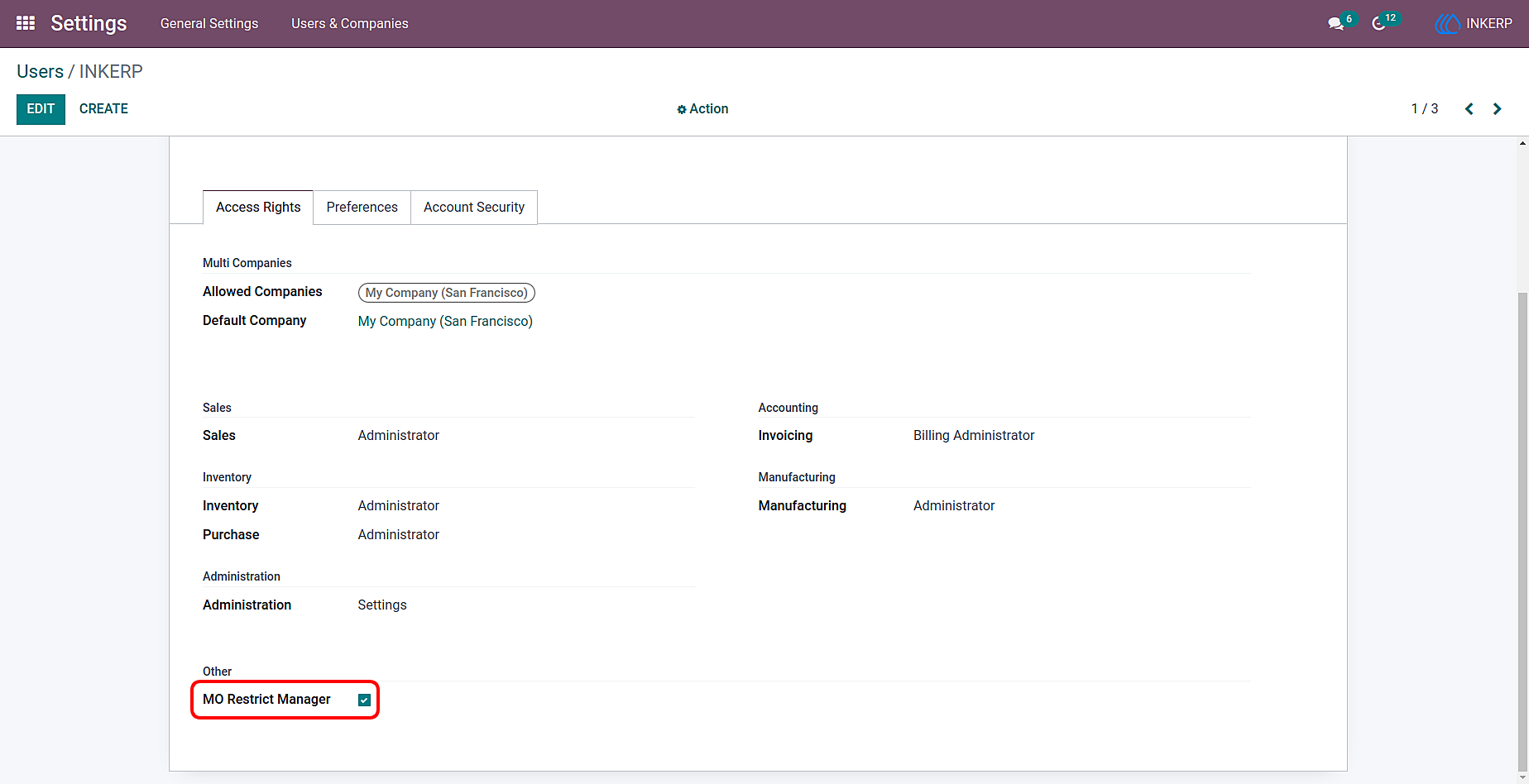Click the Users breadcrumb link
This screenshot has width=1529, height=784.
(x=40, y=72)
